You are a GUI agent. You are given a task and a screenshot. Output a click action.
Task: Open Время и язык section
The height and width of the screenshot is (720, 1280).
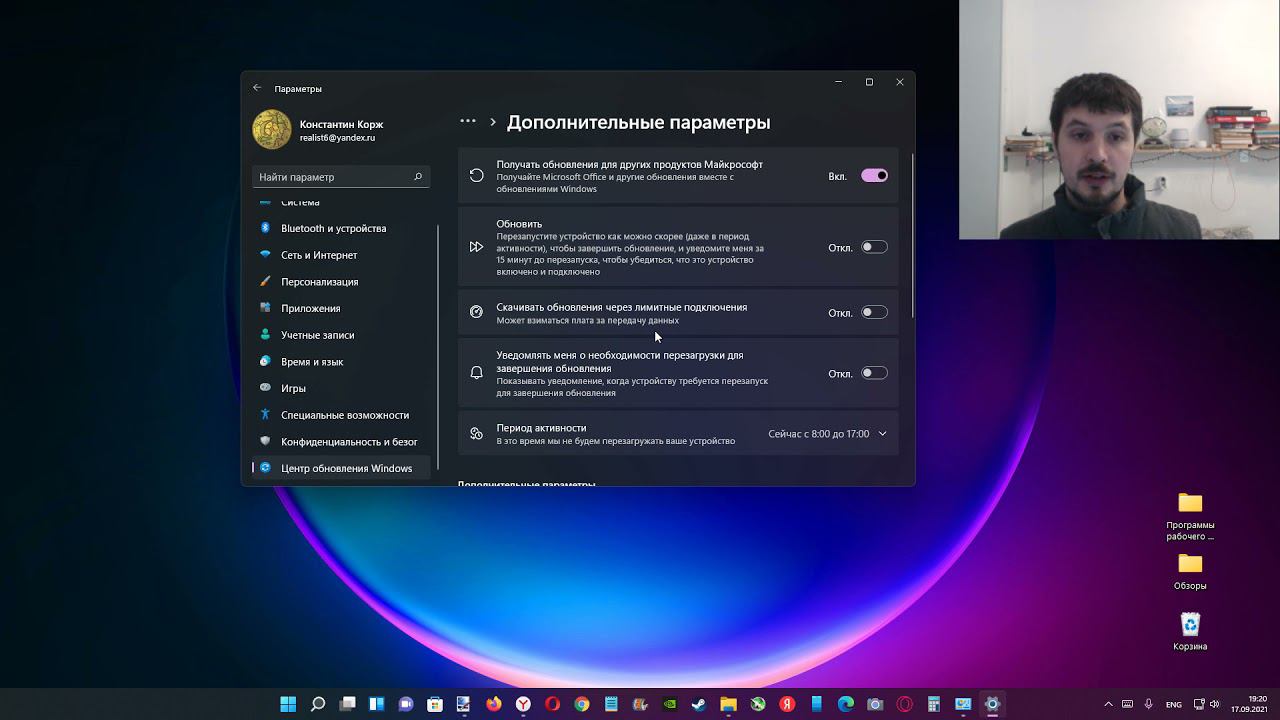(x=341, y=362)
